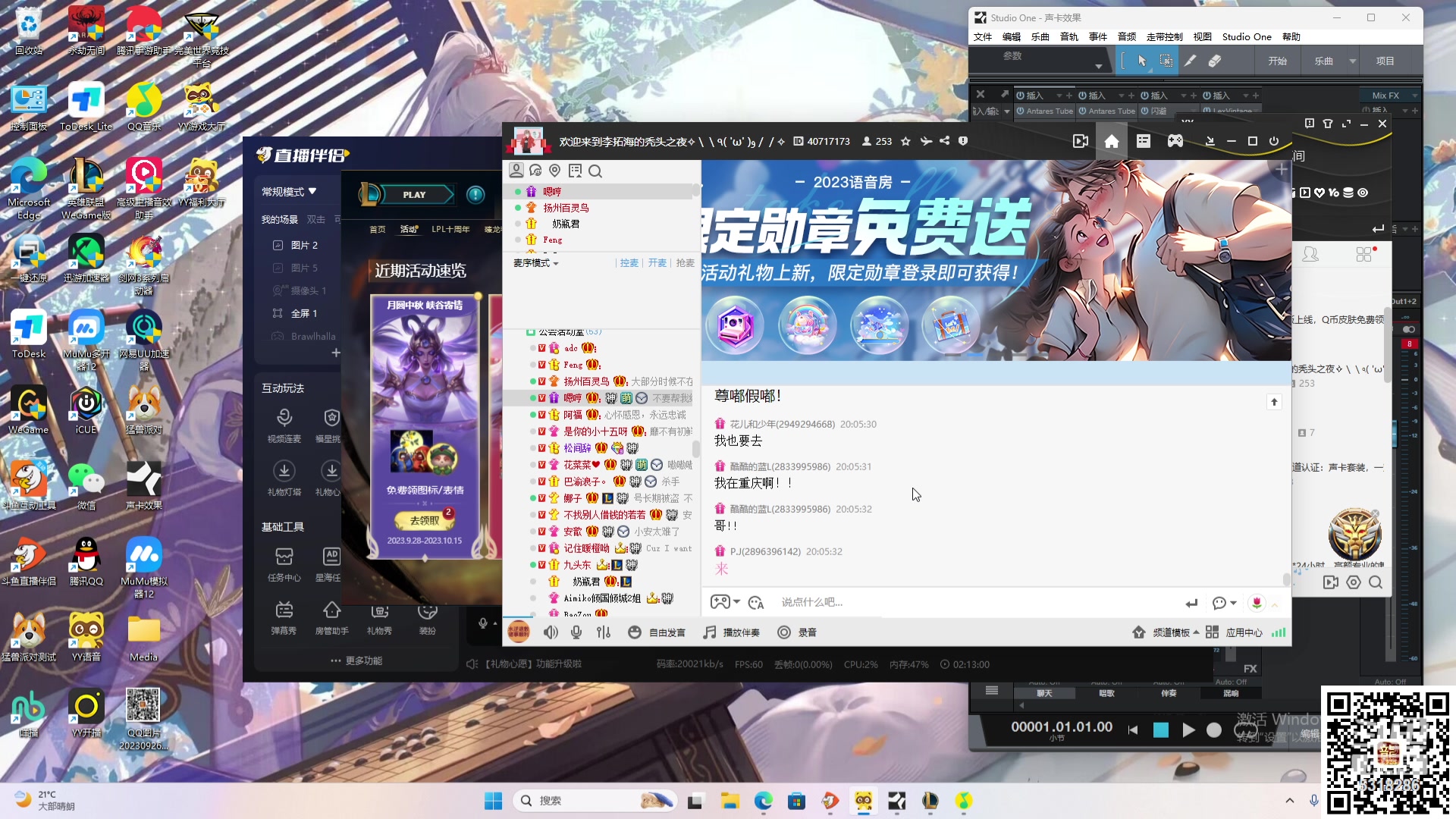This screenshot has width=1456, height=819.
Task: Select the range tool in Studio One
Action: point(1166,61)
